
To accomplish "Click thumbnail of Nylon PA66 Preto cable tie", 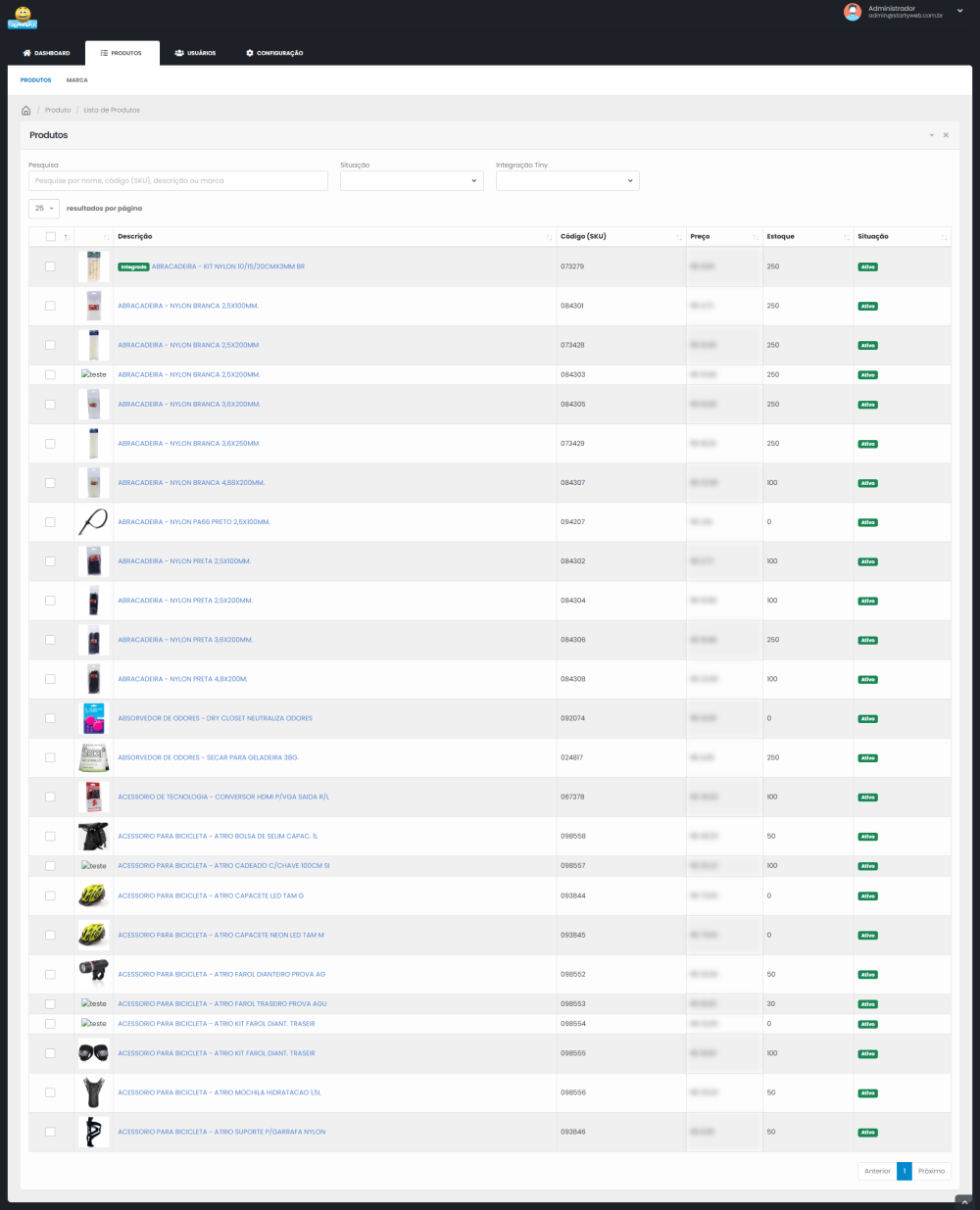I will 93,522.
